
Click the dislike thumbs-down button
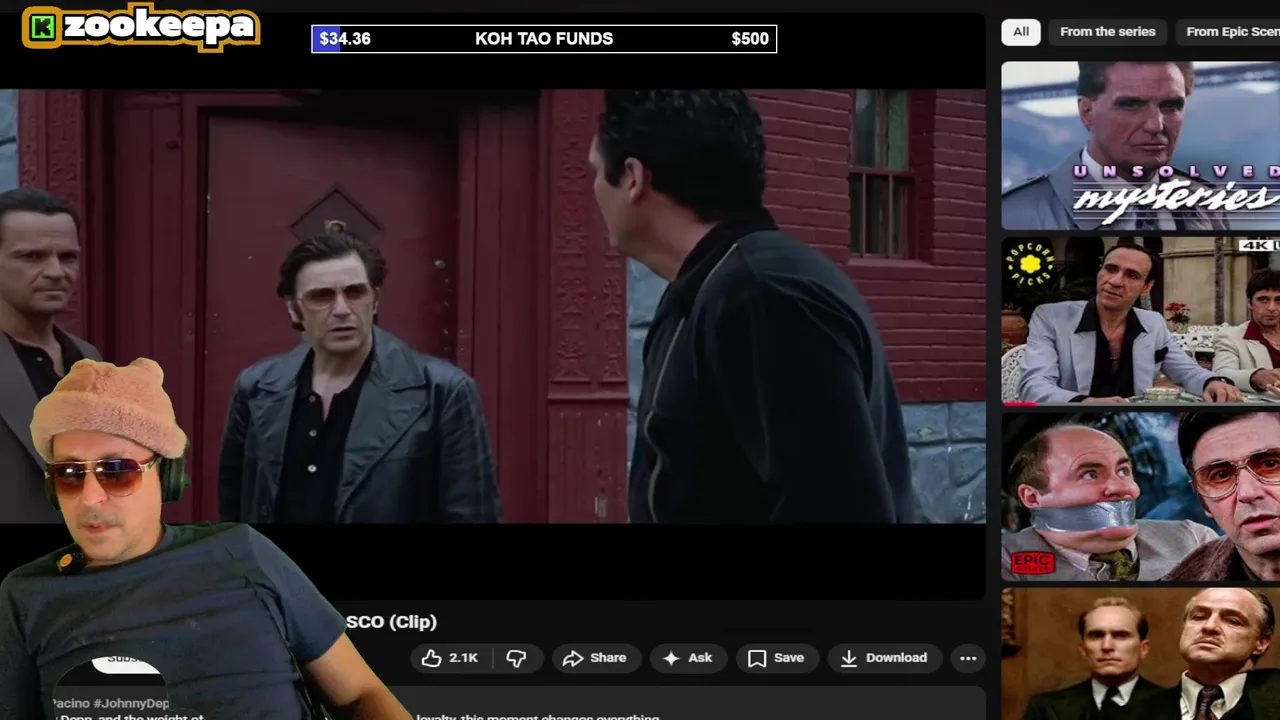click(517, 658)
